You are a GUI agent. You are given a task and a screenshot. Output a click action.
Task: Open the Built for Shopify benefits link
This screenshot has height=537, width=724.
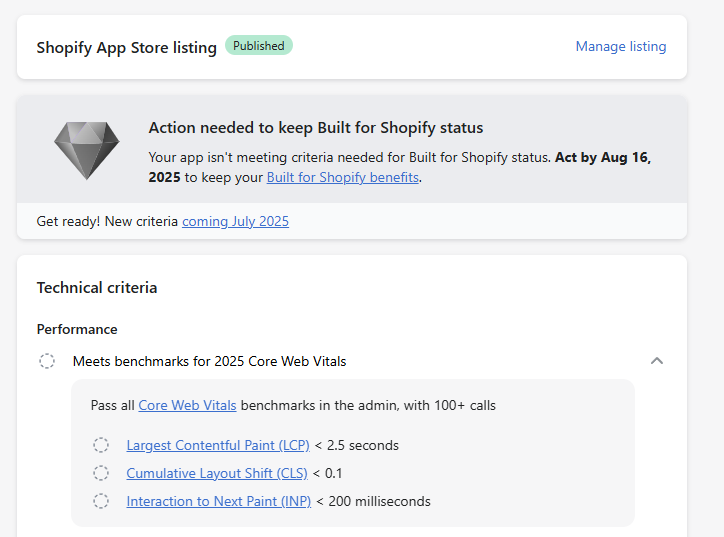tap(343, 177)
